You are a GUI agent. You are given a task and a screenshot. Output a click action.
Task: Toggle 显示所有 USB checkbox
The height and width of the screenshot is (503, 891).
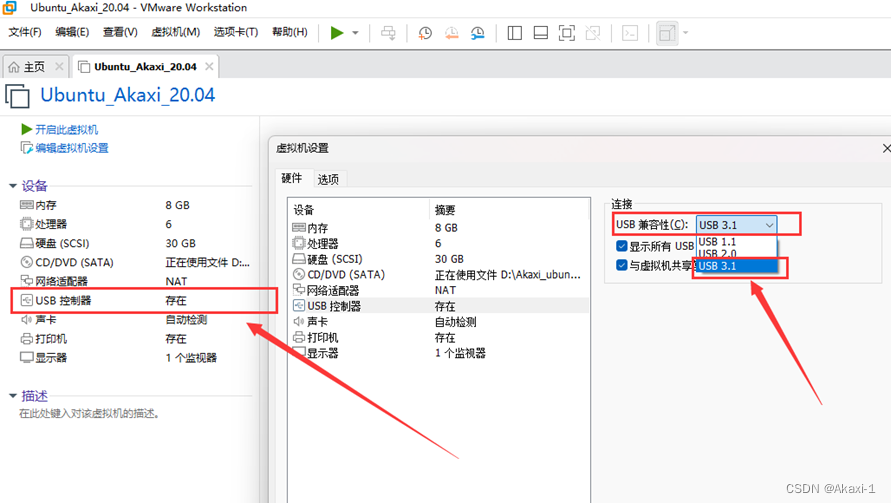click(x=622, y=246)
